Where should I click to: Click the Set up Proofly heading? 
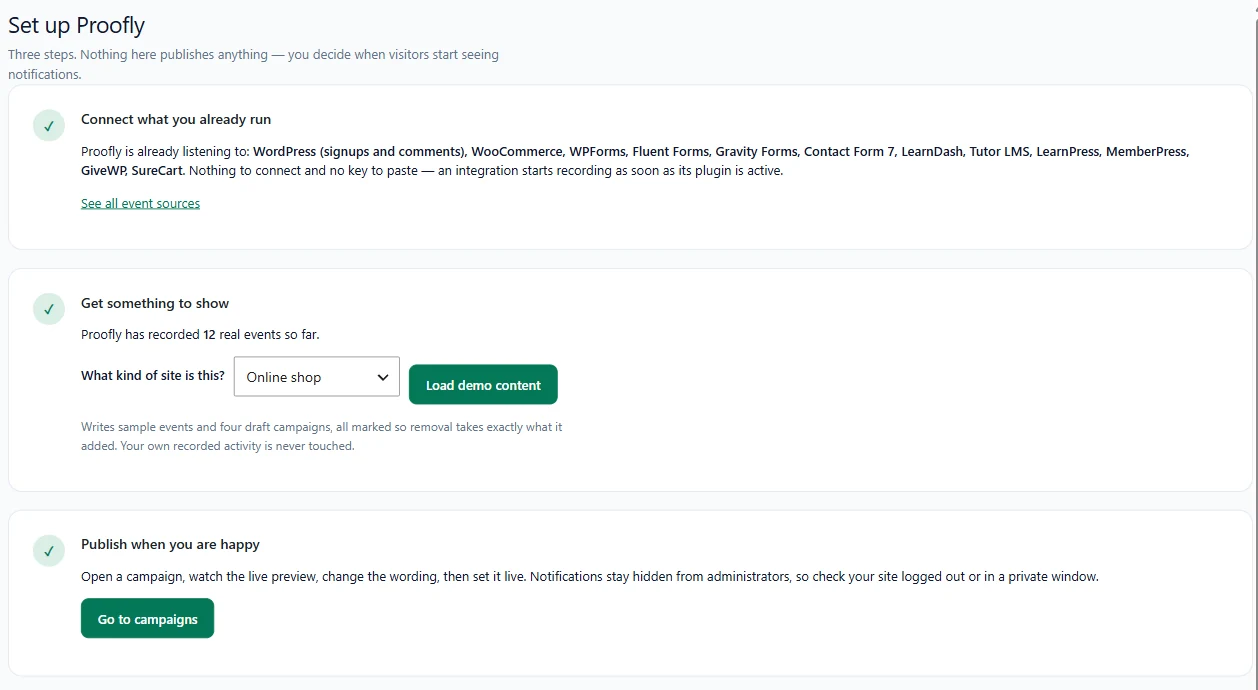[77, 25]
